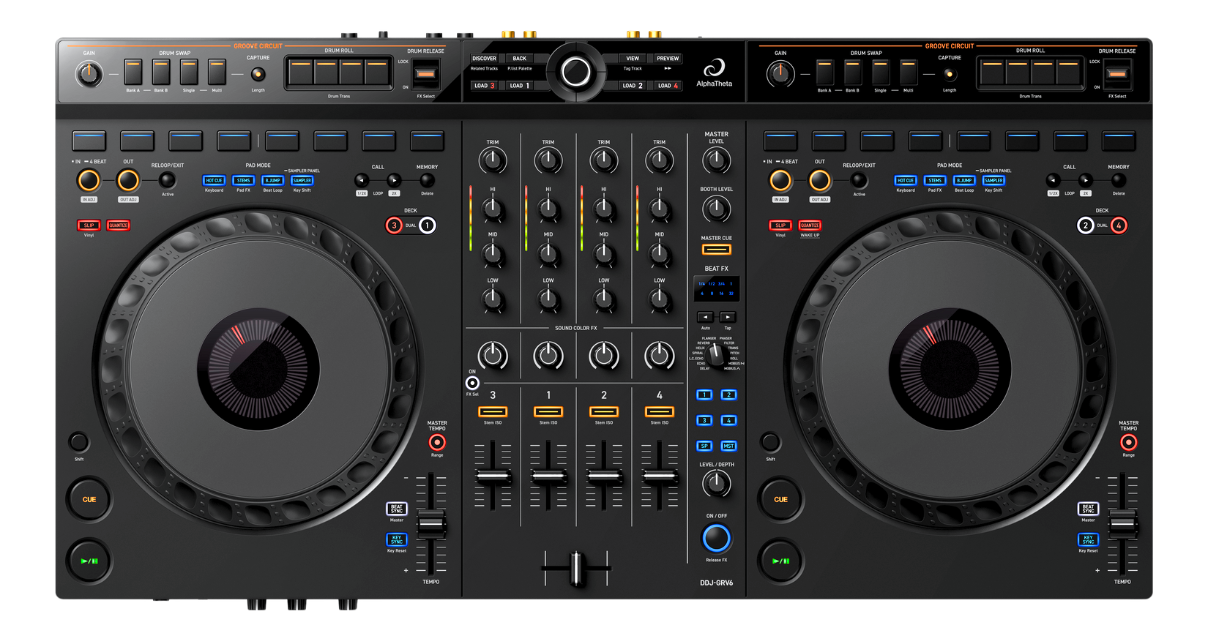Assign Beat FX to the MST channel
1208x642 pixels.
(x=728, y=446)
